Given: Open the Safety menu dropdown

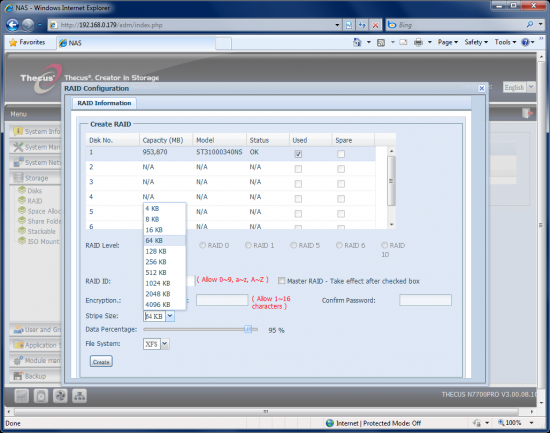Looking at the screenshot, I should [476, 42].
